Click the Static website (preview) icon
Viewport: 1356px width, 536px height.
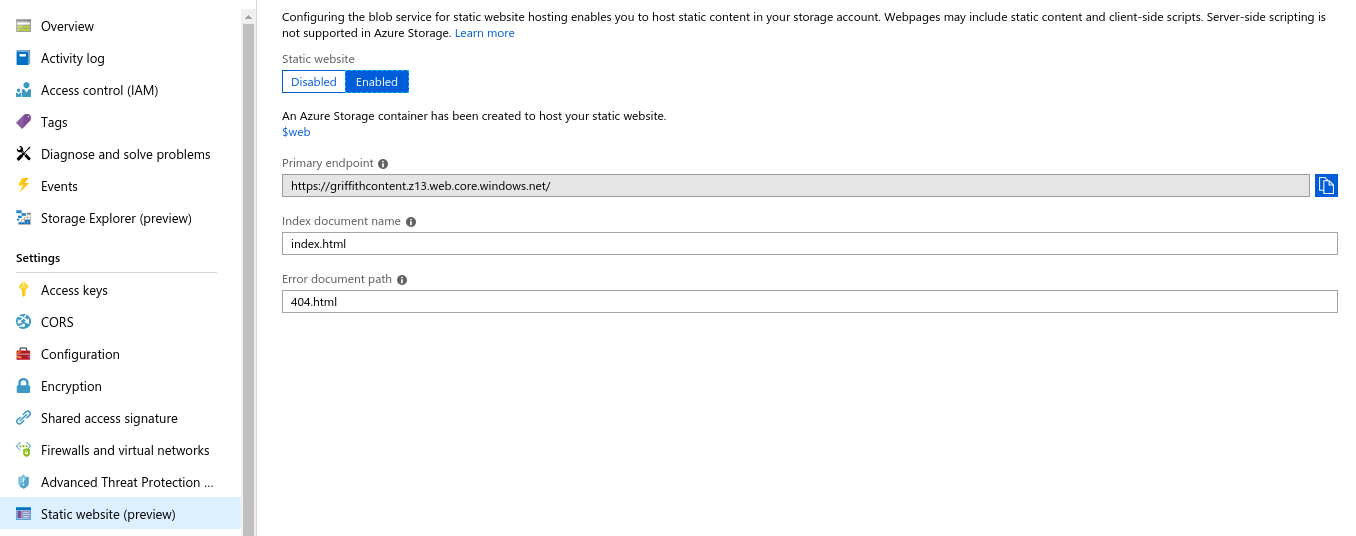tap(23, 514)
